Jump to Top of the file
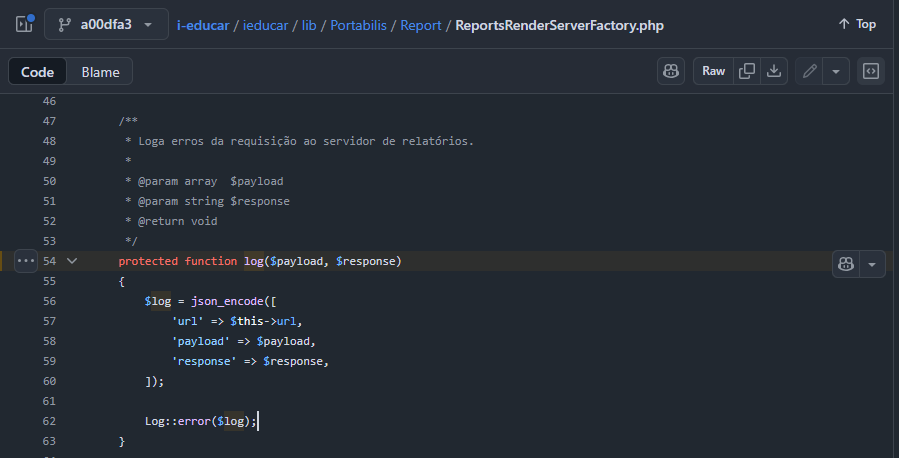Image resolution: width=899 pixels, height=458 pixels. (857, 24)
